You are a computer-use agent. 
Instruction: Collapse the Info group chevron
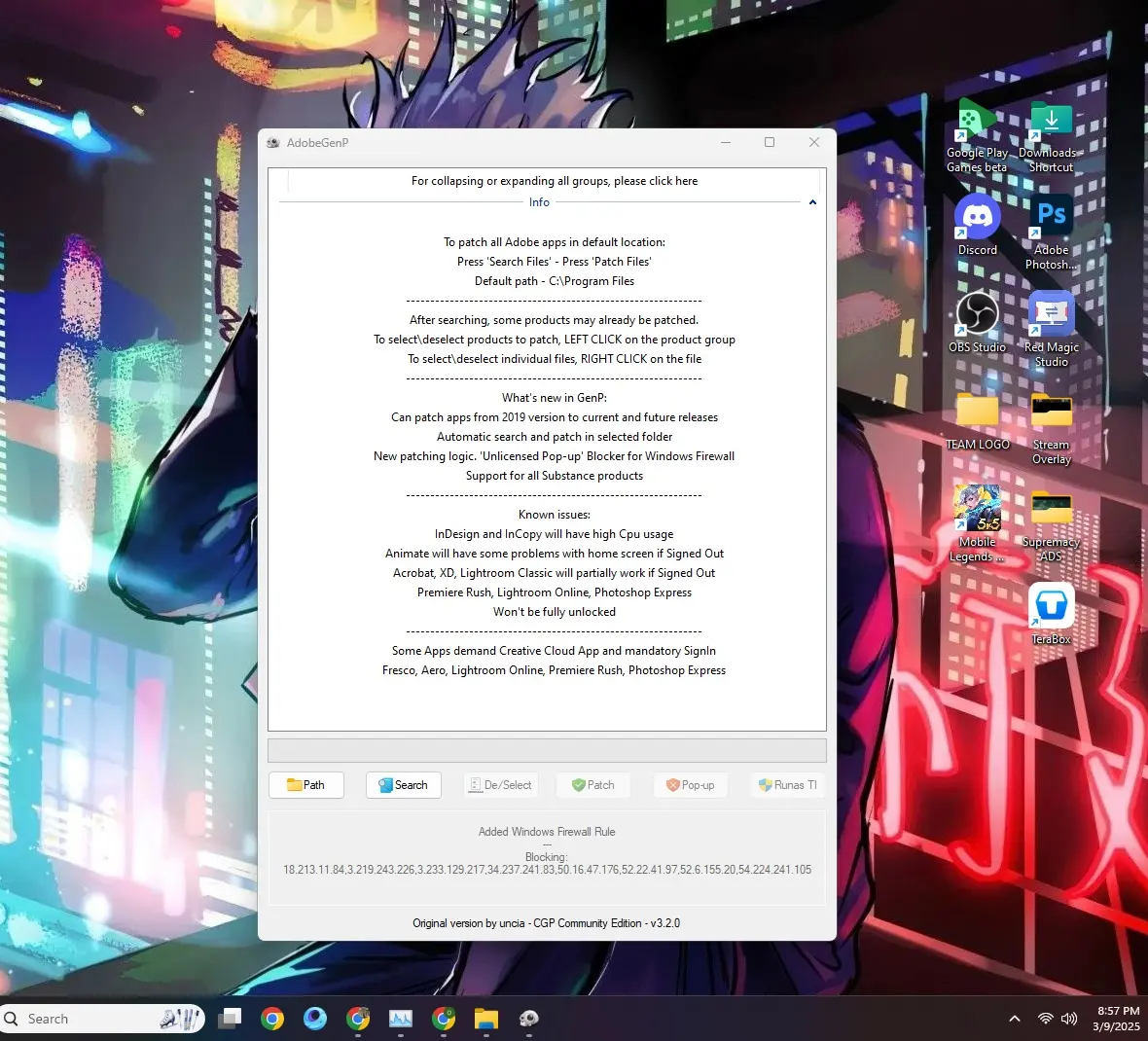click(x=812, y=202)
